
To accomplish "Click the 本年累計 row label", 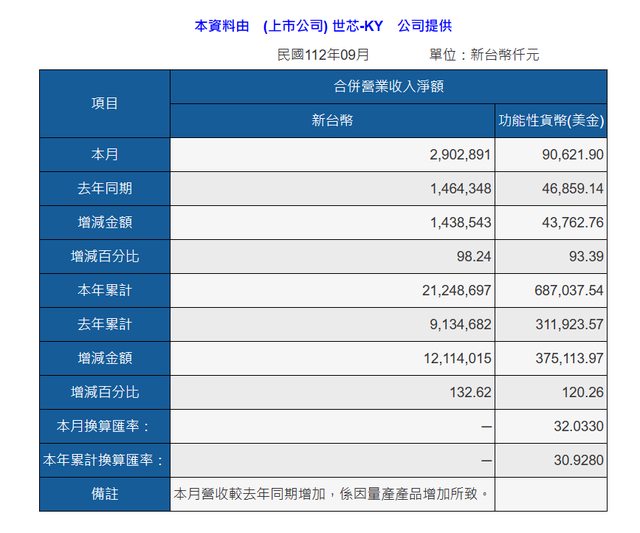I will tap(104, 290).
